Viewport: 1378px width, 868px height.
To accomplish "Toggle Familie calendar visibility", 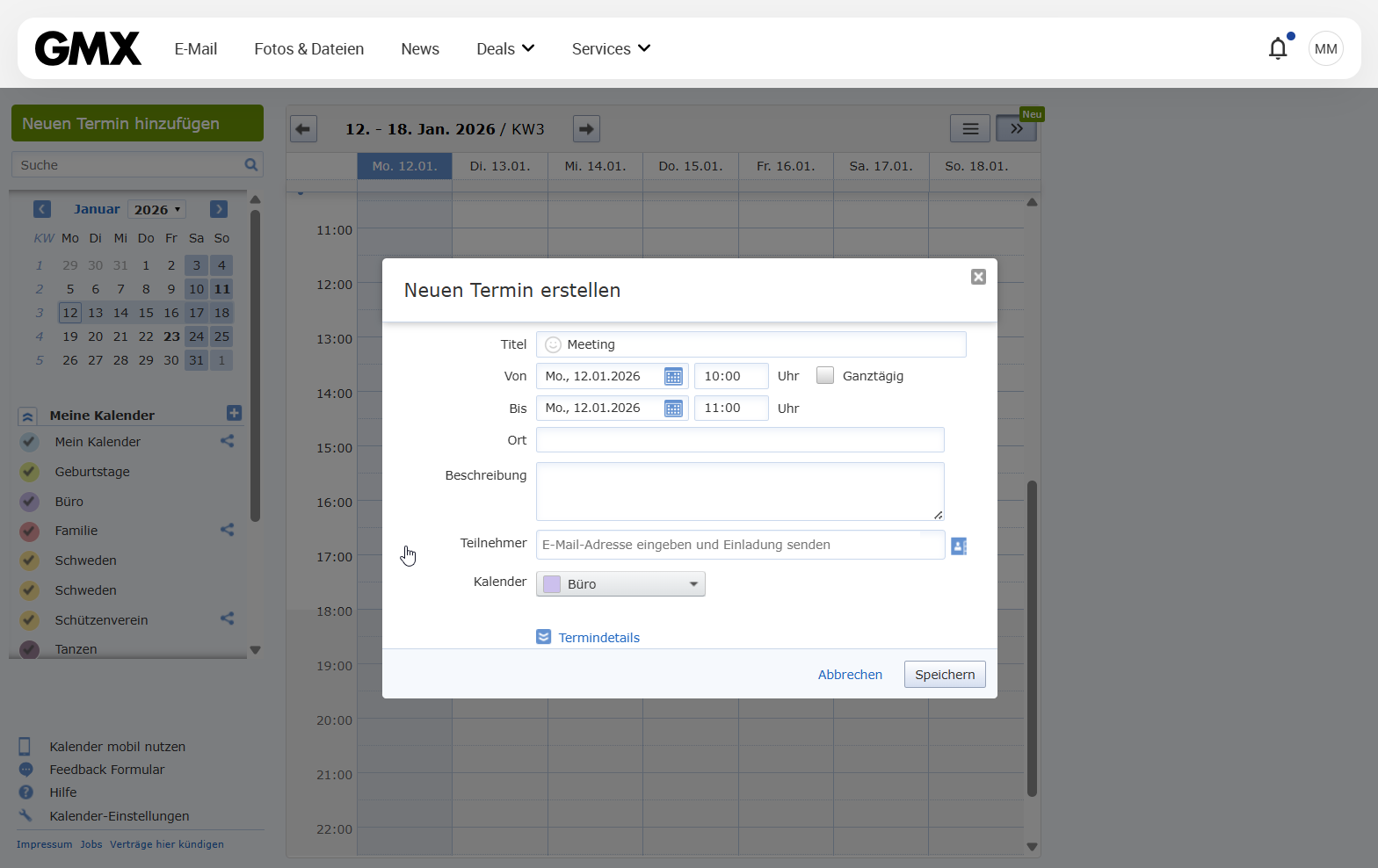I will [x=29, y=531].
